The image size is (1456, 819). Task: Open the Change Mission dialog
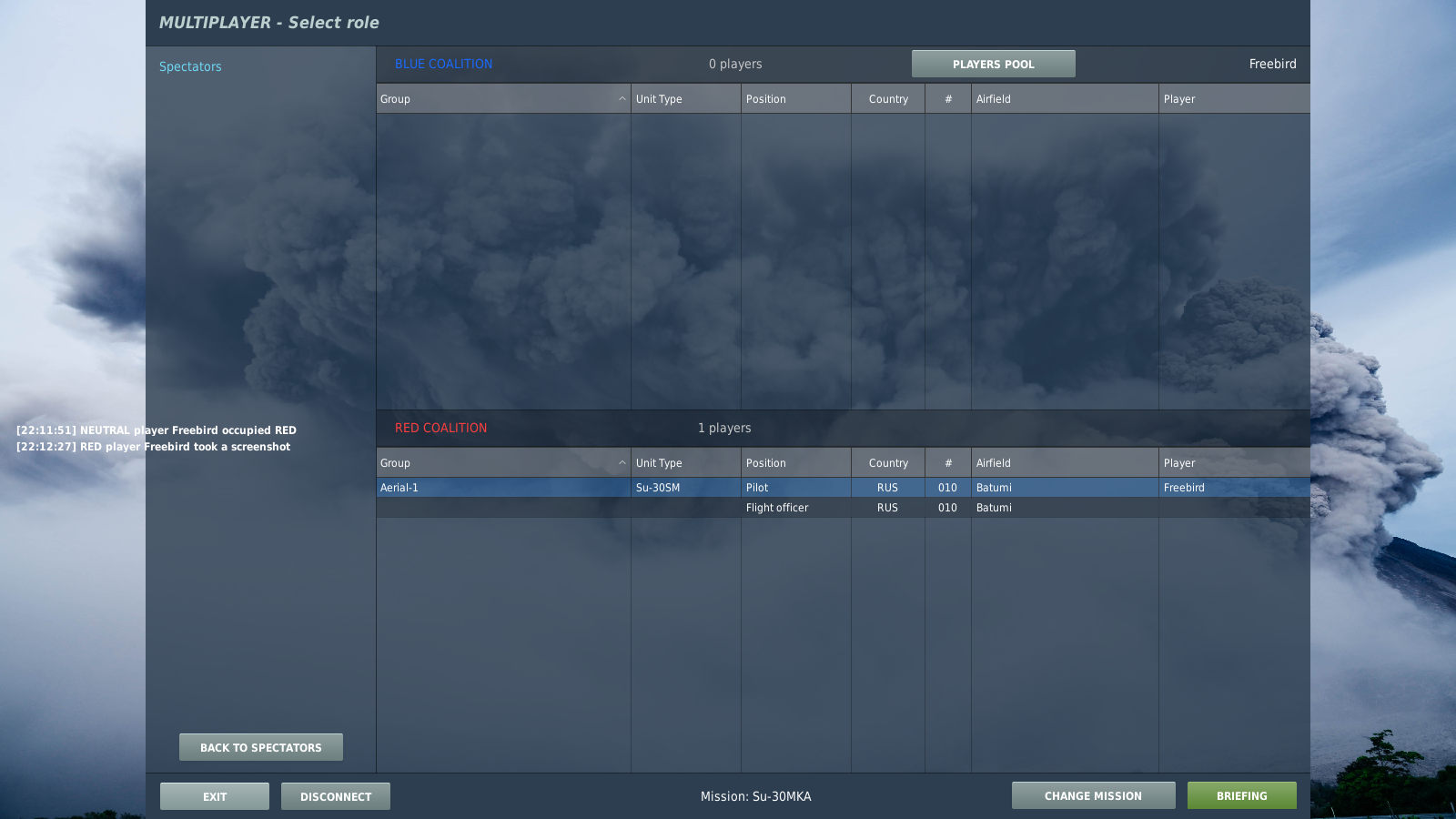(1093, 795)
